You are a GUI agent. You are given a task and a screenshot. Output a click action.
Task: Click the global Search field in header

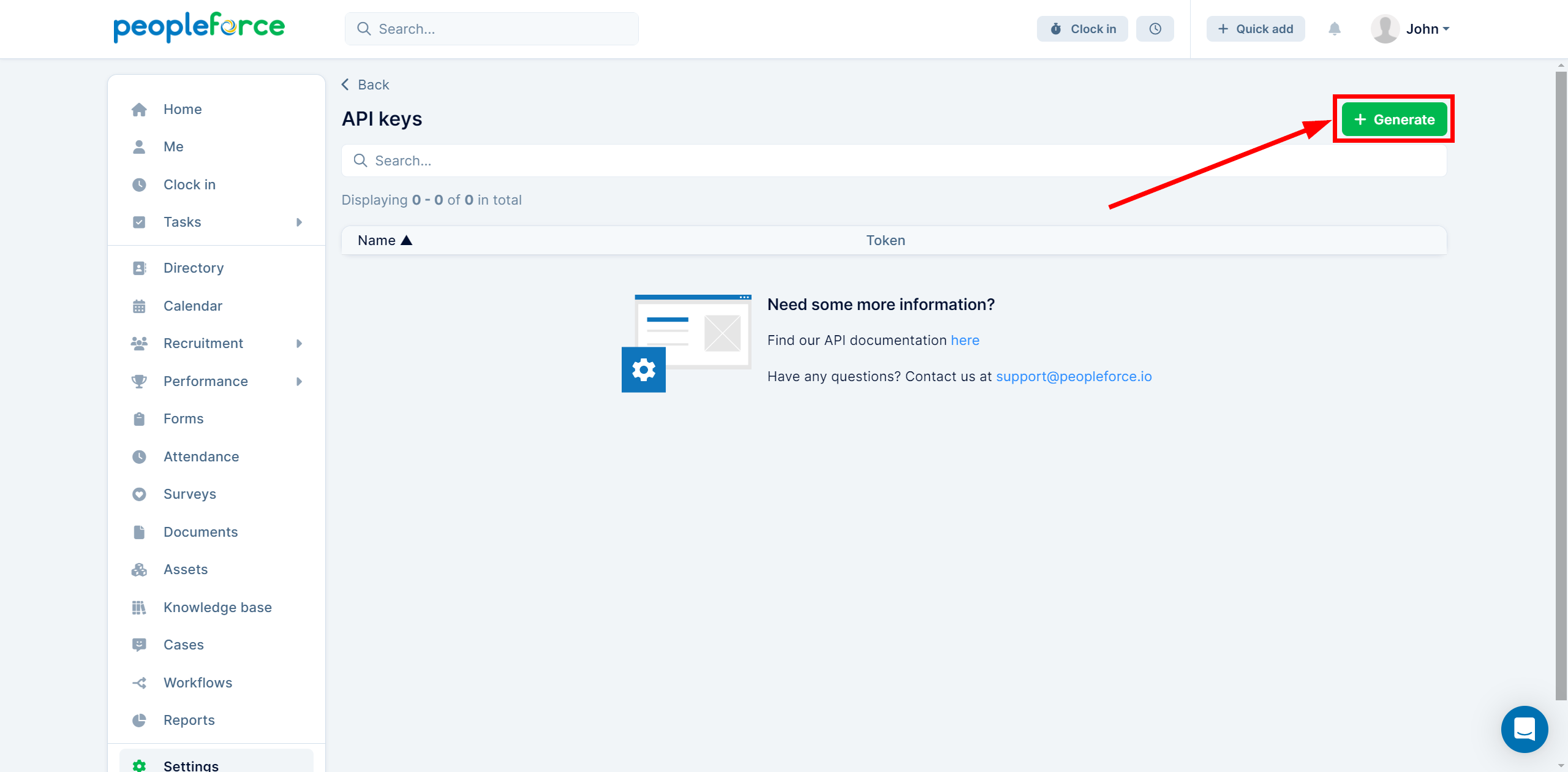492,29
